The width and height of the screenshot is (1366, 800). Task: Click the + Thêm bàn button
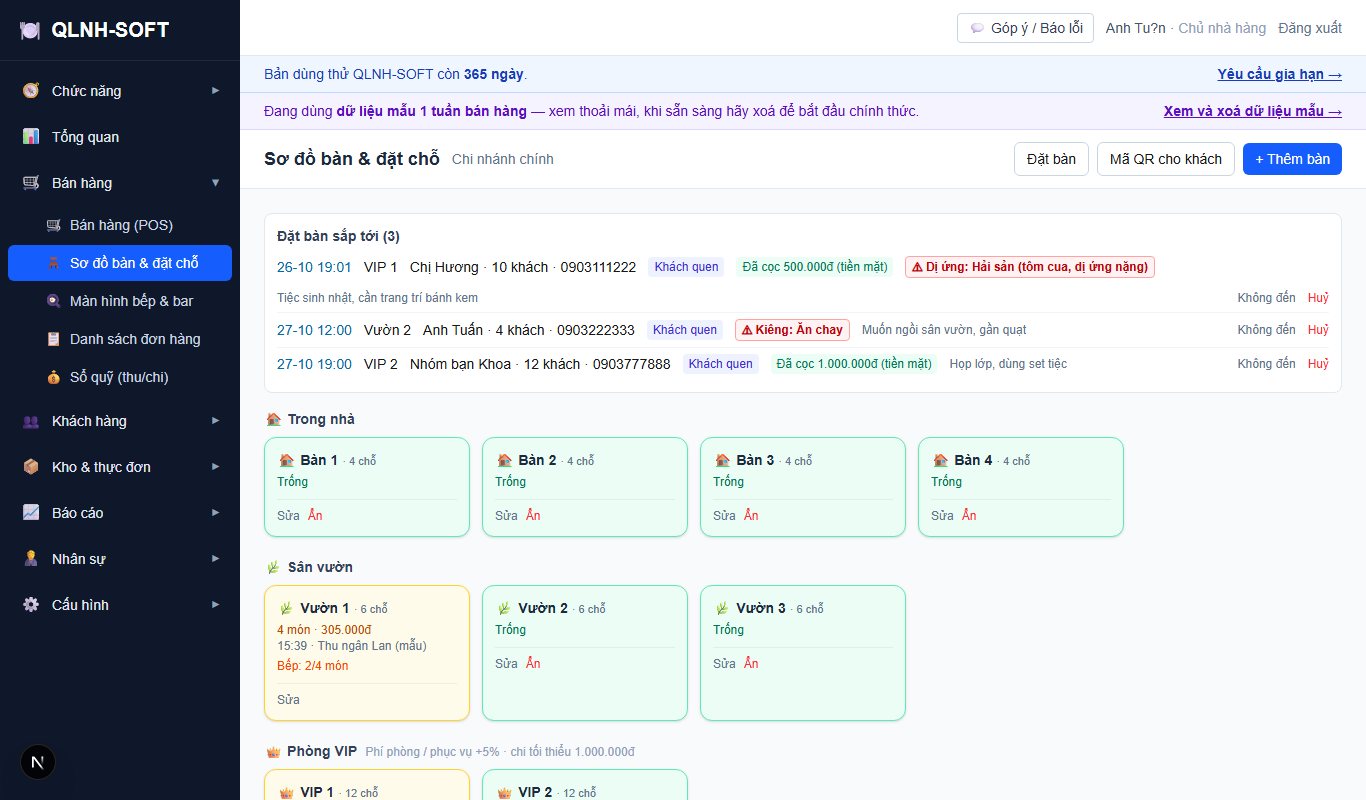click(1292, 159)
